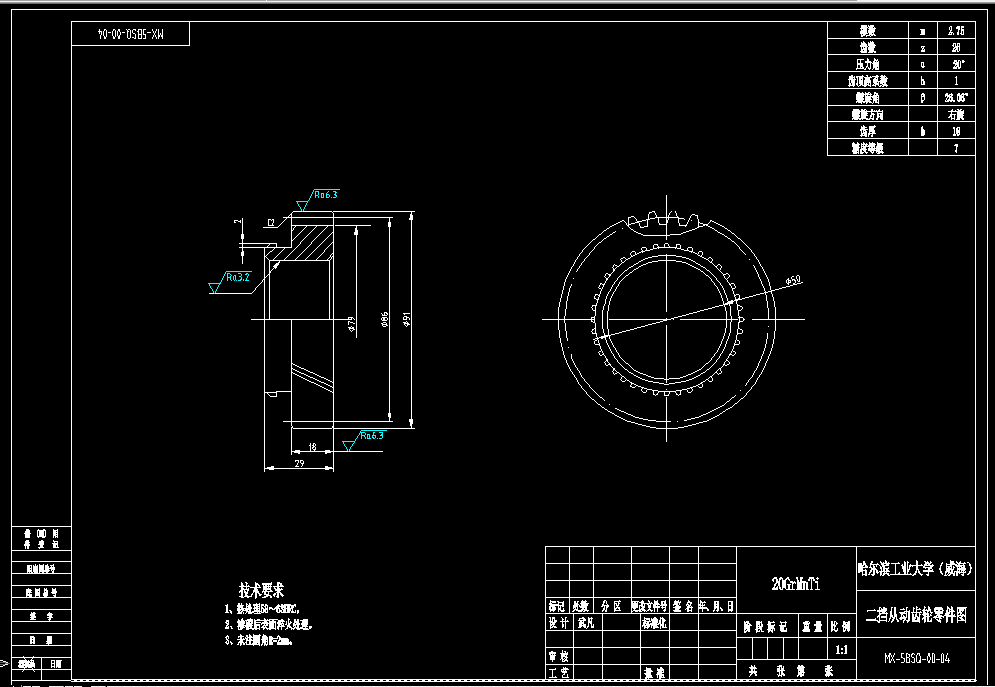The height and width of the screenshot is (687, 995).
Task: Select the 审核 label in the title block
Action: (558, 657)
